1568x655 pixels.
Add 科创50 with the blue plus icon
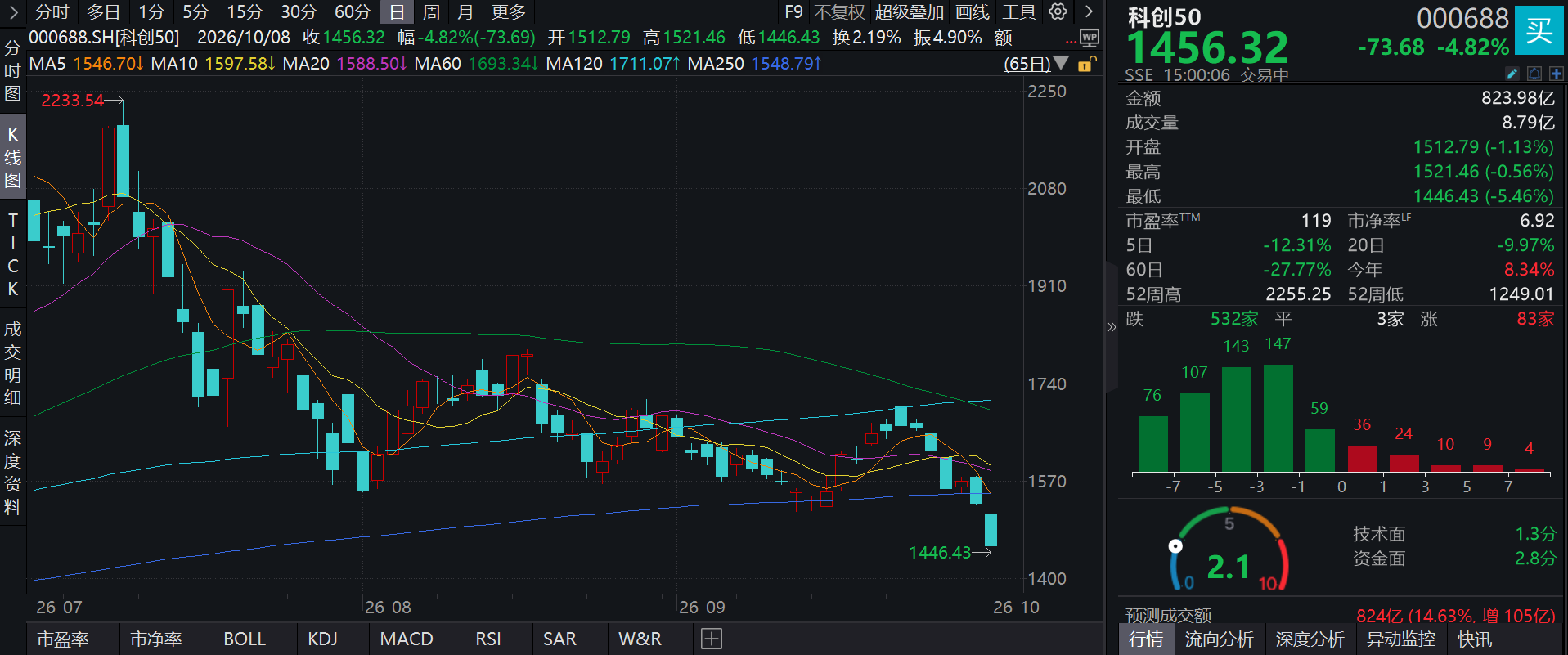(1556, 74)
